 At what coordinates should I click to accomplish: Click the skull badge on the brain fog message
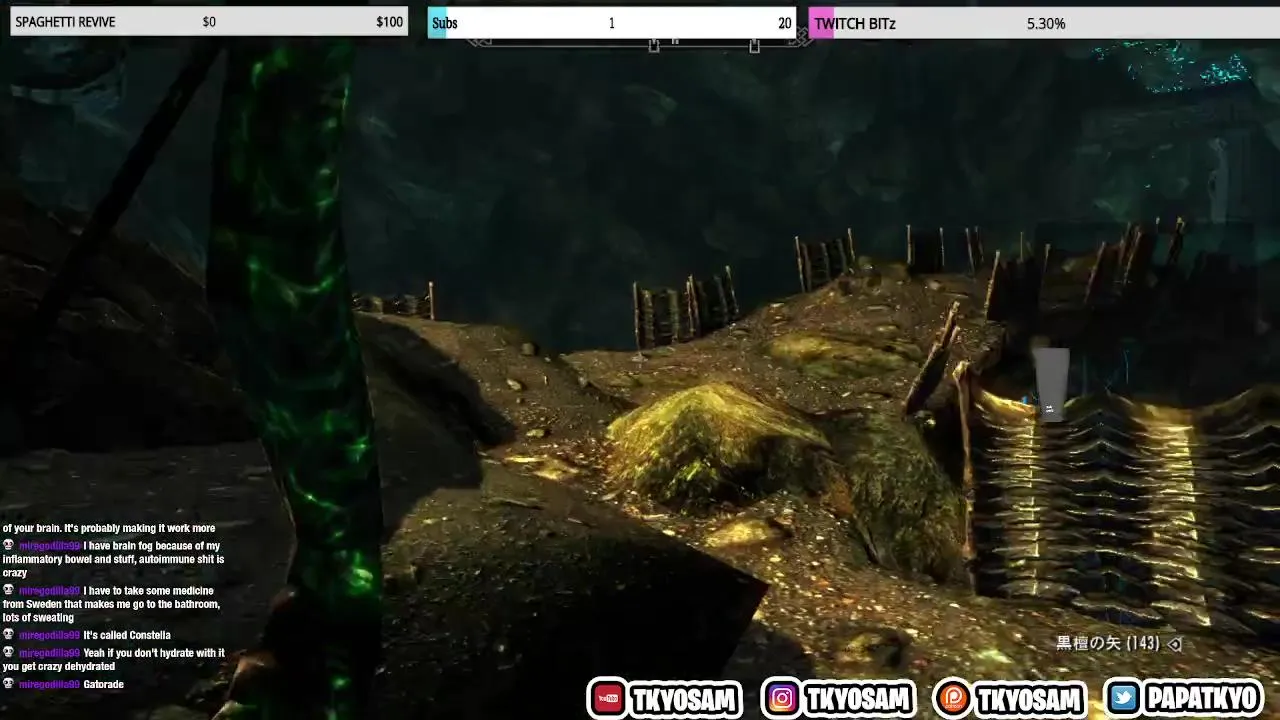[8, 546]
